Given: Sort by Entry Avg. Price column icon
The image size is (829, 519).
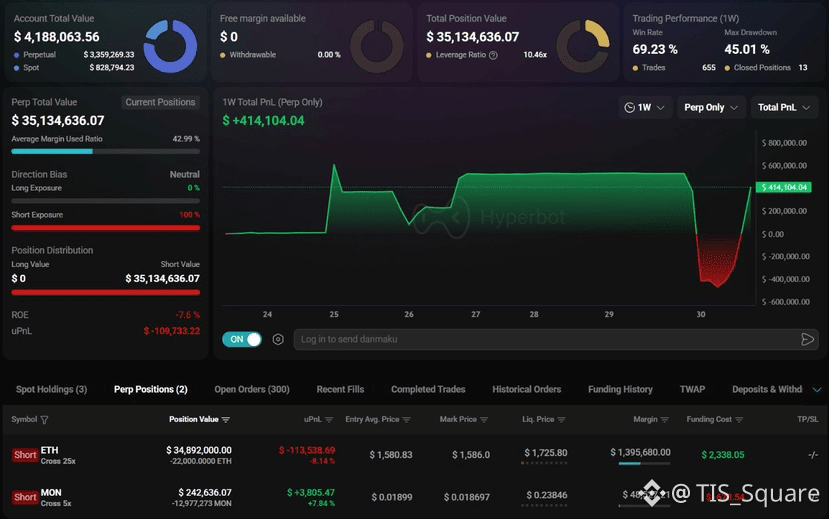Looking at the screenshot, I should pyautogui.click(x=407, y=420).
